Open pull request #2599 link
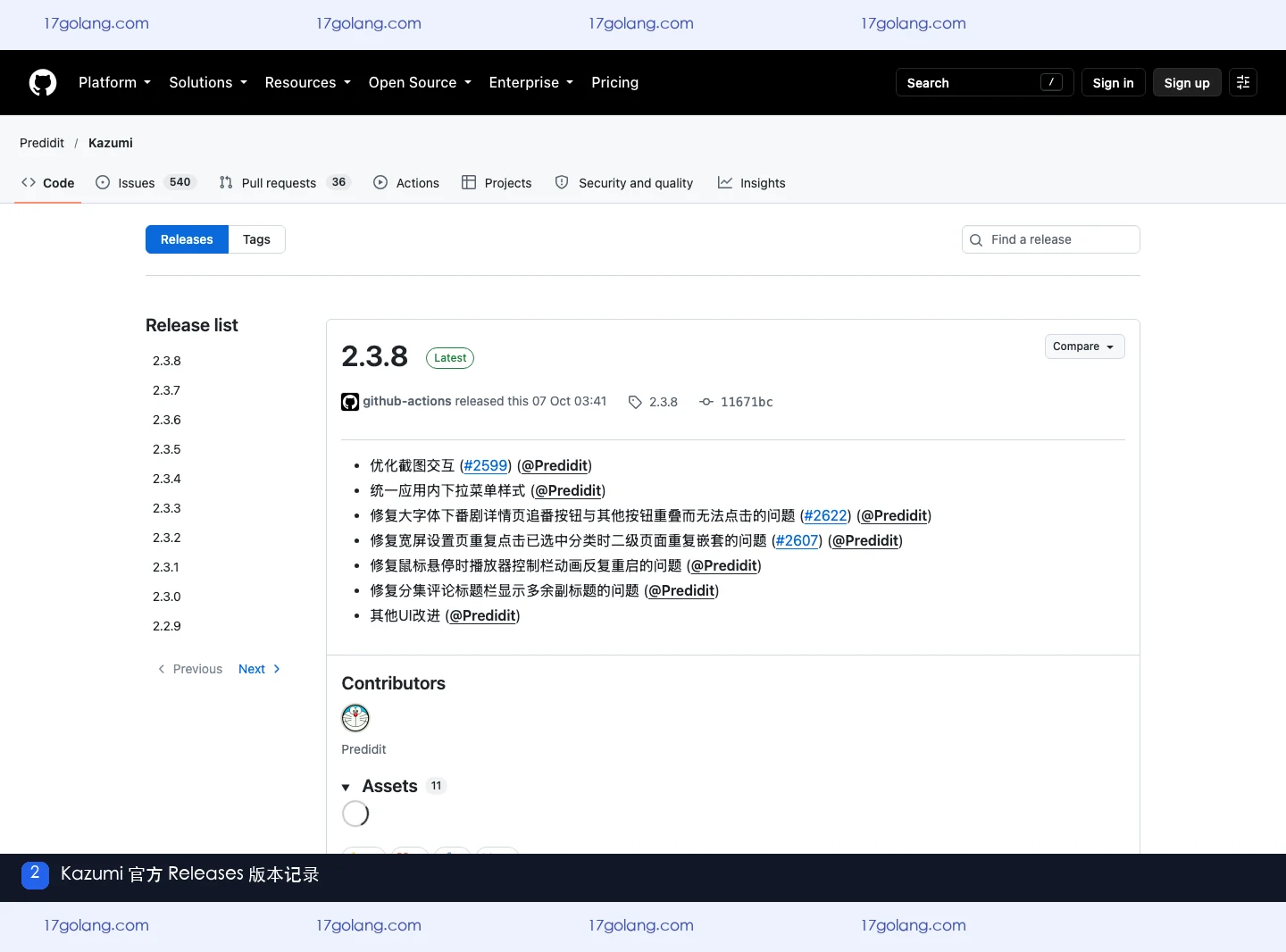This screenshot has width=1286, height=952. [x=486, y=465]
